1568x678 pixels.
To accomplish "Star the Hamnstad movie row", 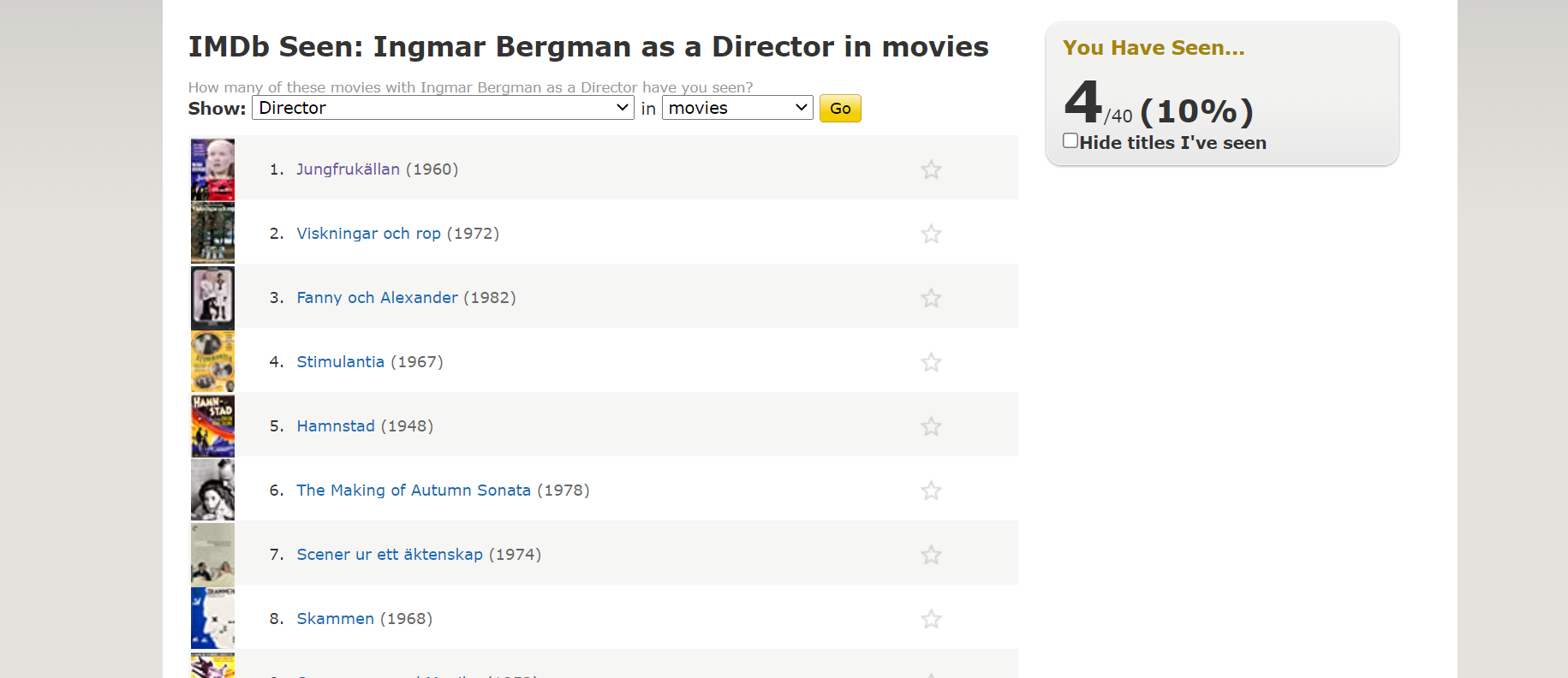I will pyautogui.click(x=931, y=426).
